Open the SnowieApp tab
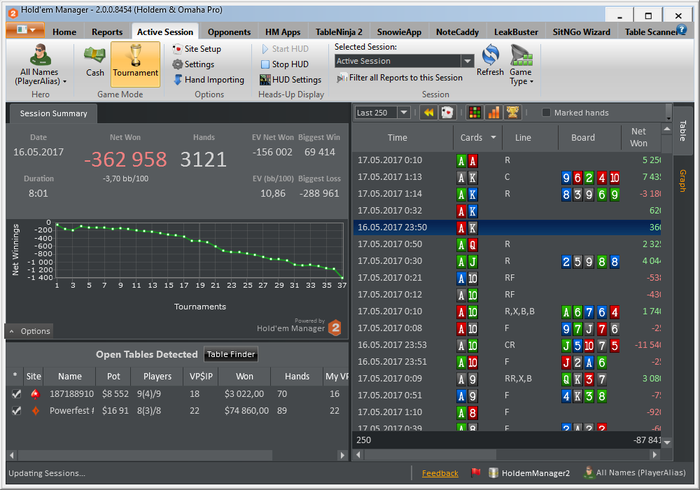The width and height of the screenshot is (700, 490). point(399,32)
